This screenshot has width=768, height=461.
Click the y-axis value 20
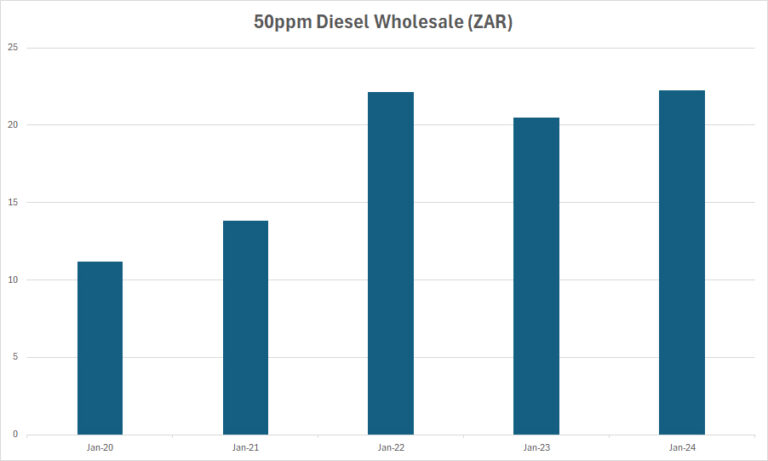pyautogui.click(x=13, y=125)
